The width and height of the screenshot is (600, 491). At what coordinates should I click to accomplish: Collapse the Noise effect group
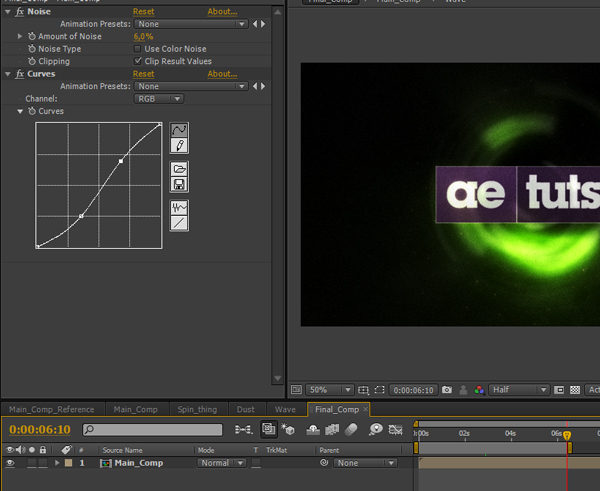(x=8, y=12)
